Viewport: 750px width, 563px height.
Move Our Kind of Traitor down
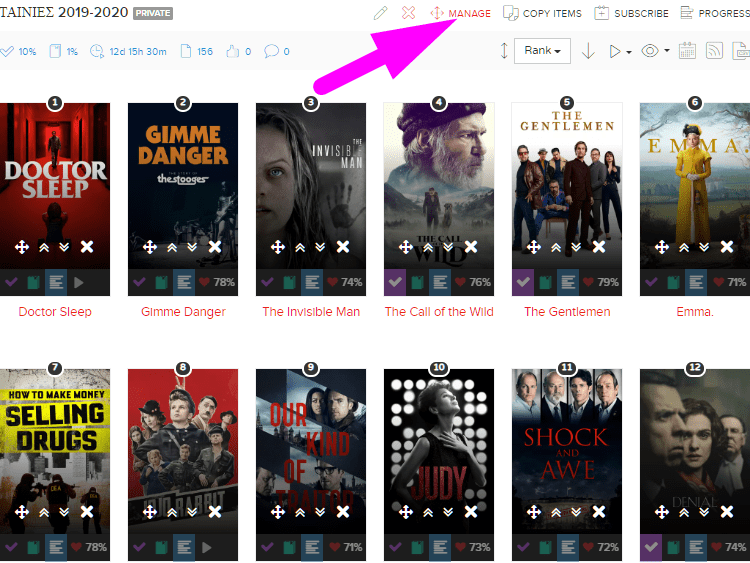320,512
